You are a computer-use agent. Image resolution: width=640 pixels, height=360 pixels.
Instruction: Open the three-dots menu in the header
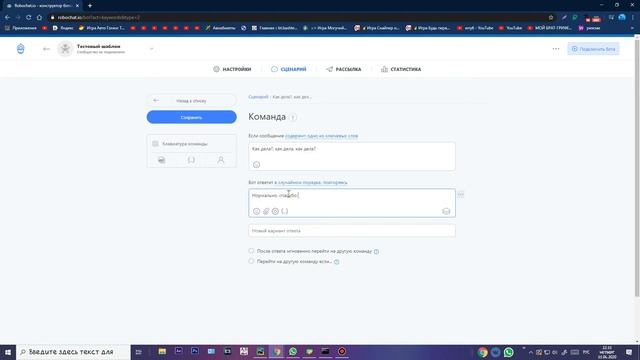[x=556, y=49]
